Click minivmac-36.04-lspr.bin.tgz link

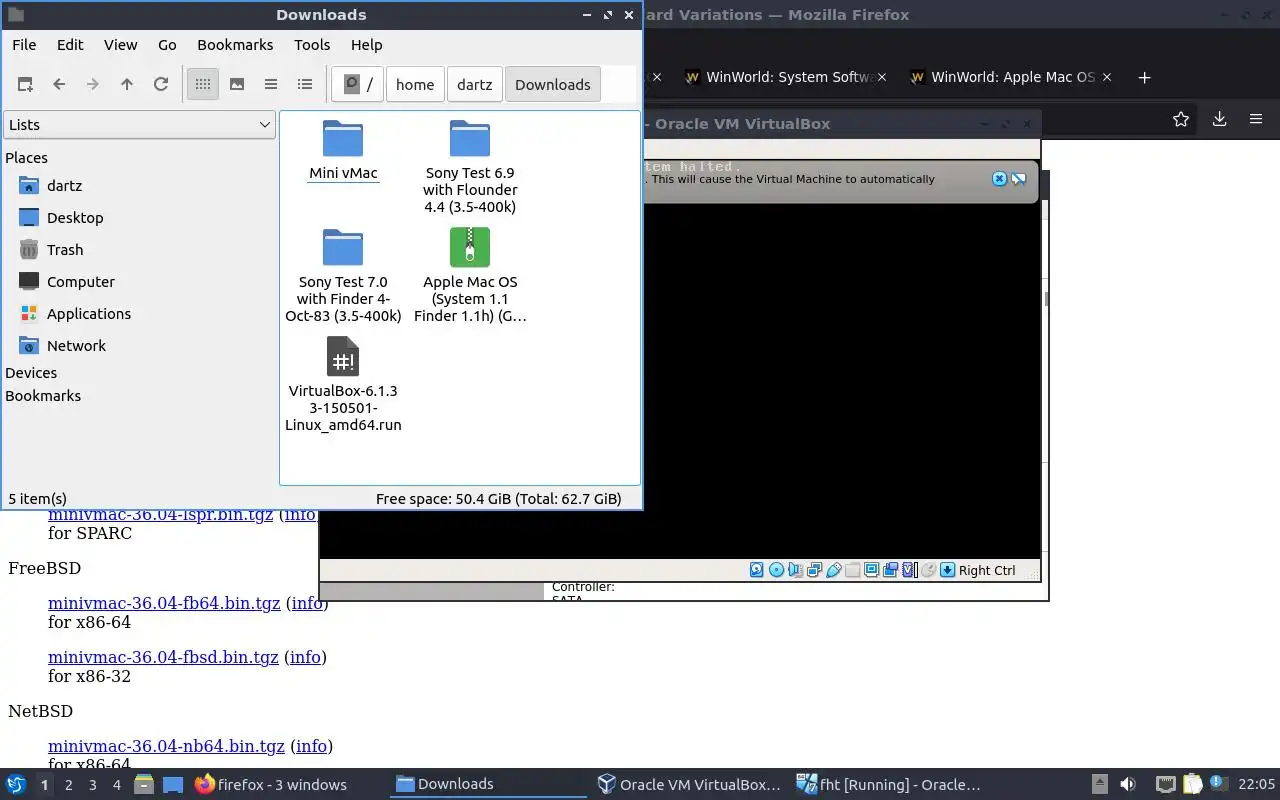click(161, 515)
